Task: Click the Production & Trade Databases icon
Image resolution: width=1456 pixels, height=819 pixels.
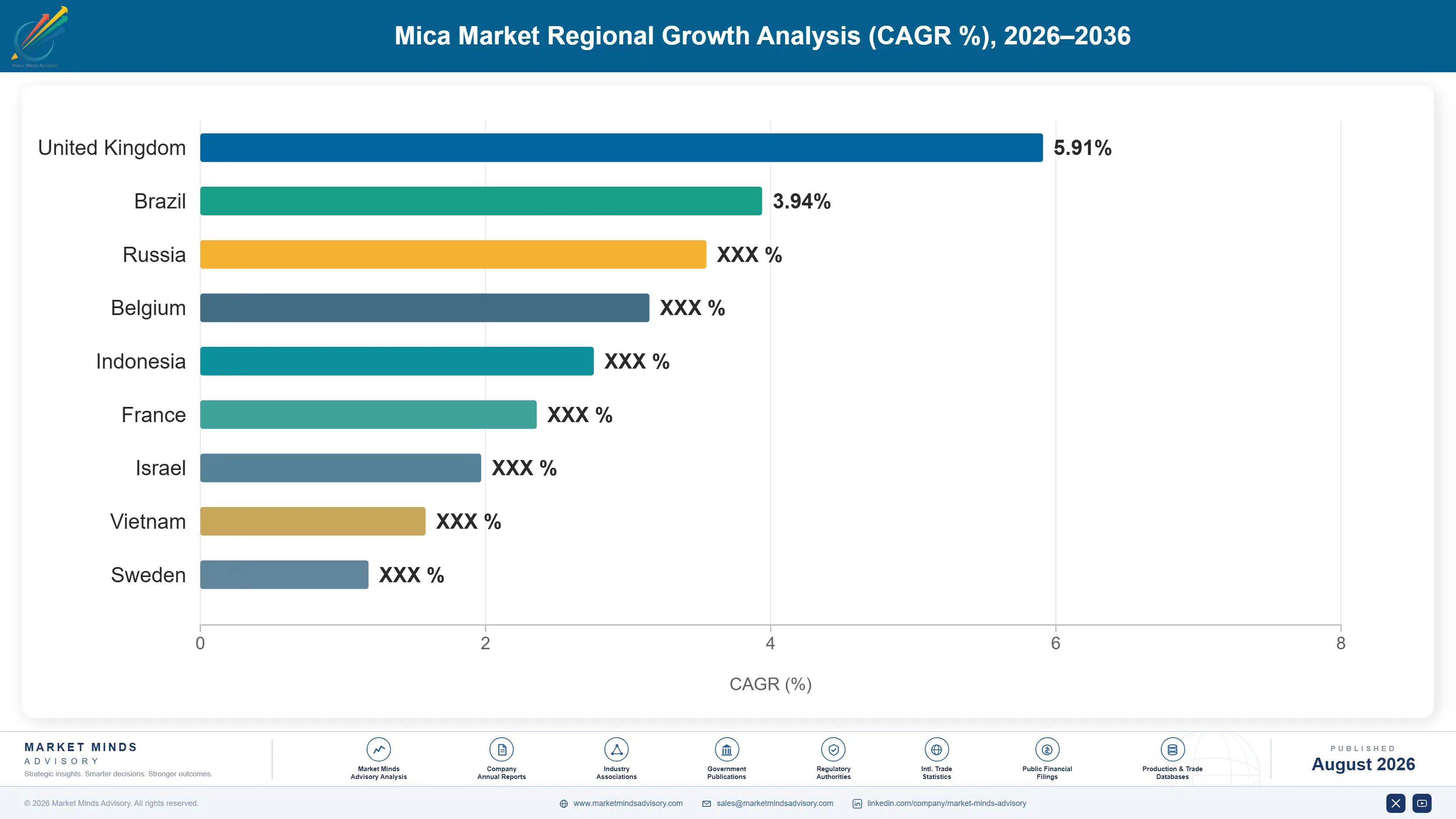Action: [x=1172, y=749]
